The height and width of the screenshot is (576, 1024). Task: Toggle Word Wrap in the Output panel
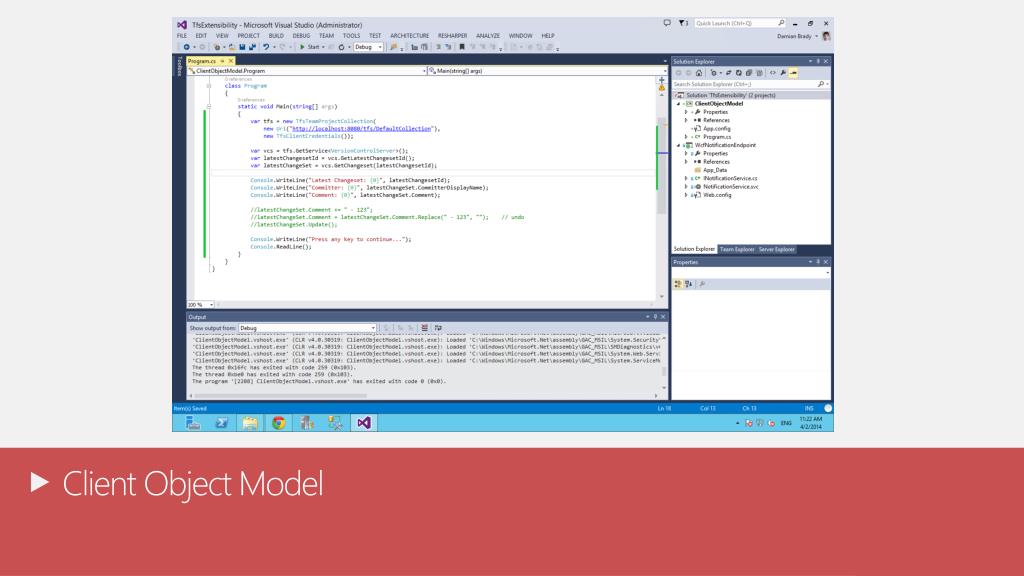coord(438,328)
